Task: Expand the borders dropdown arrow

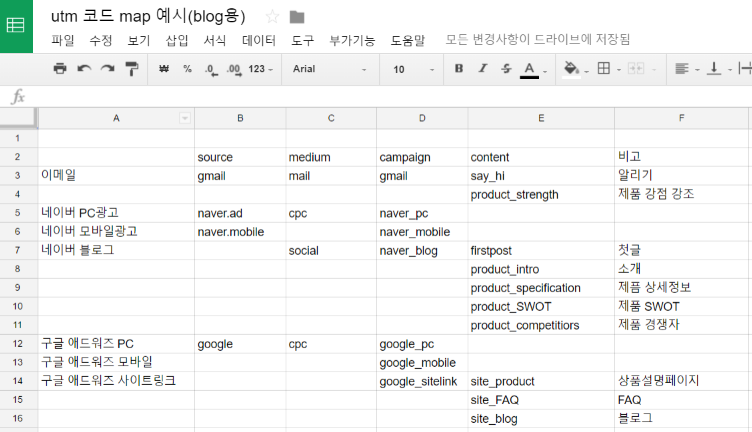Action: pos(619,70)
